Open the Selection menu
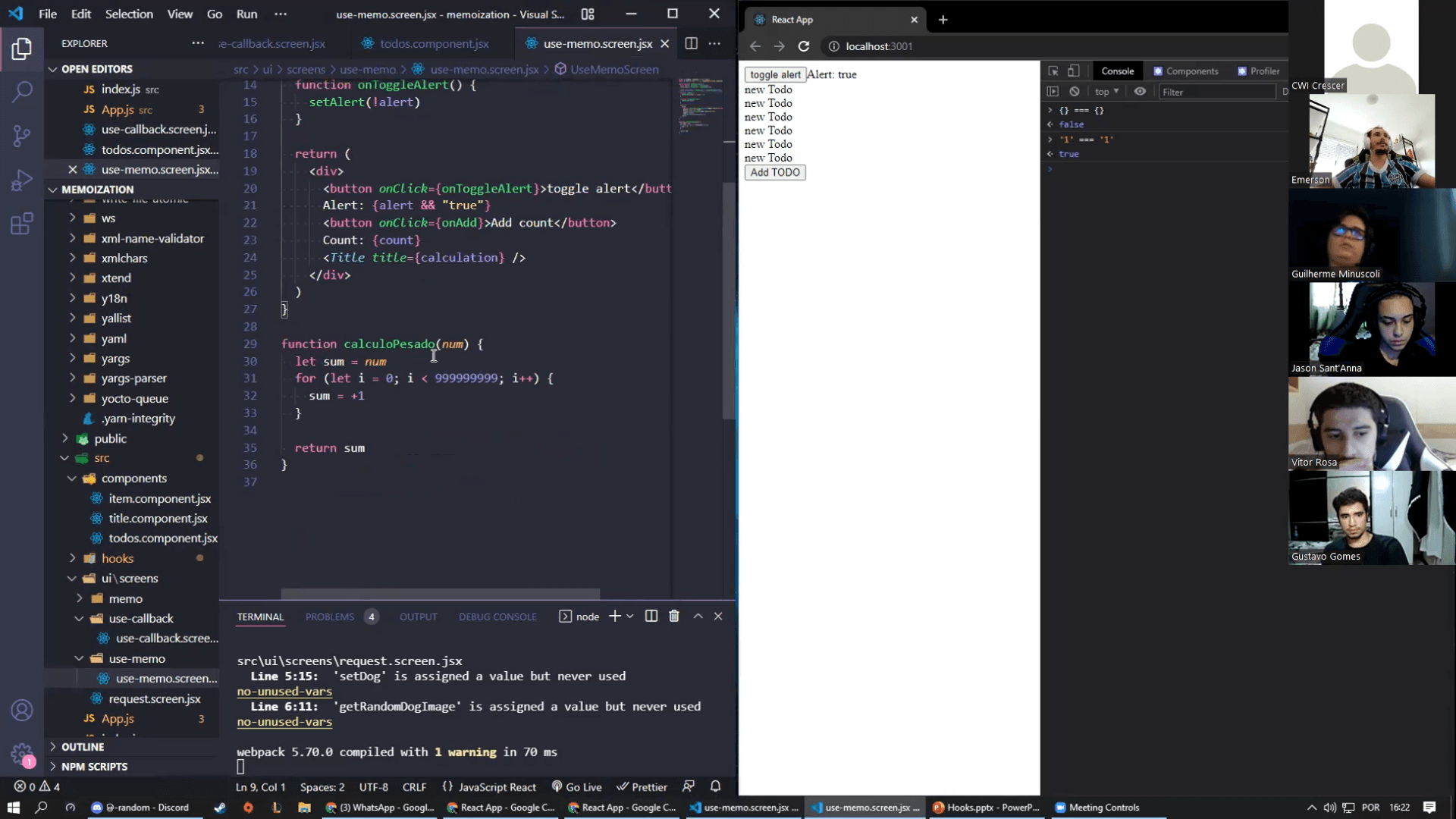1456x819 pixels. point(129,14)
